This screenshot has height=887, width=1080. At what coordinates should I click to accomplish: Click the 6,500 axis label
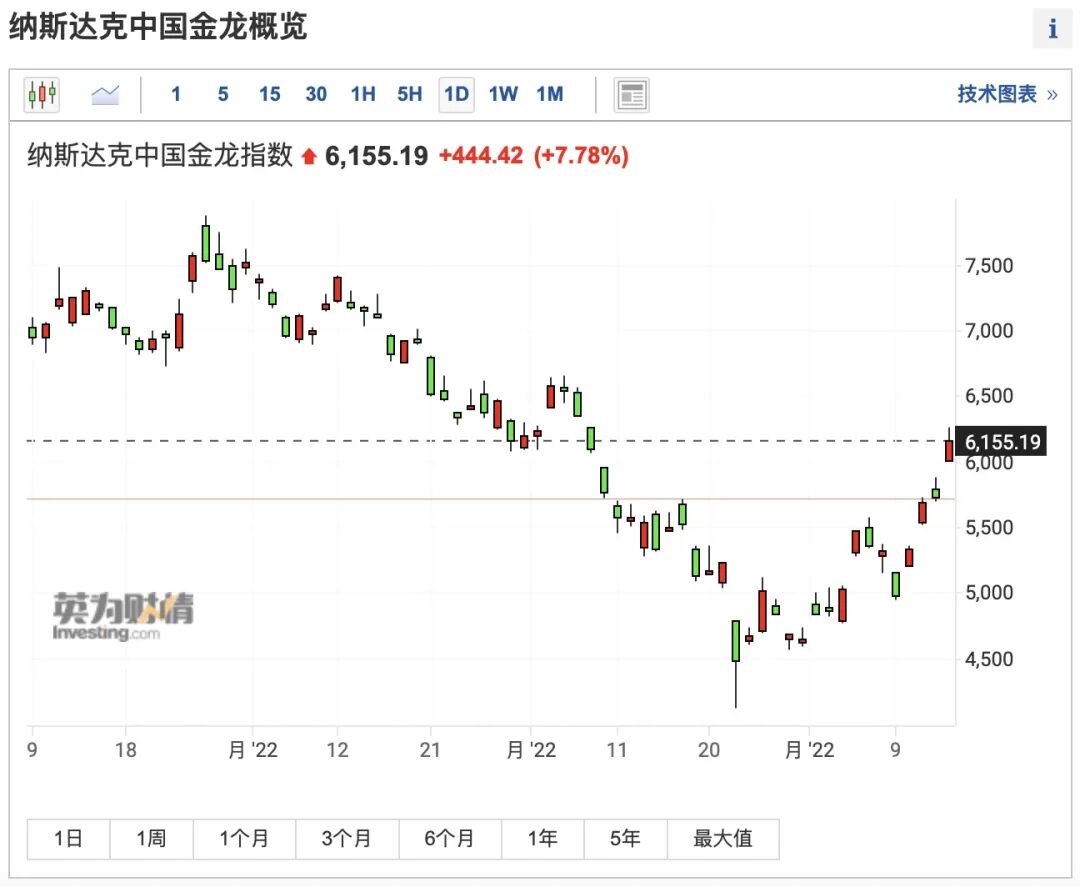tap(989, 396)
